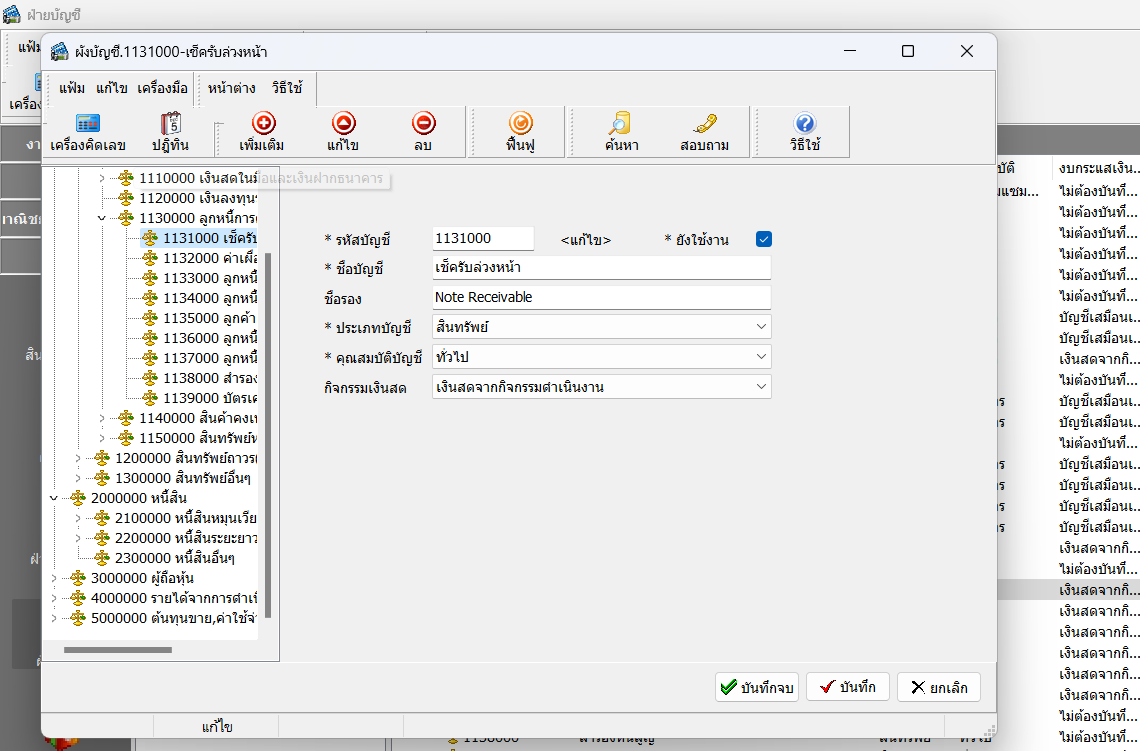1140x751 pixels.
Task: Open the เครื่องมือ menu
Action: 162,88
